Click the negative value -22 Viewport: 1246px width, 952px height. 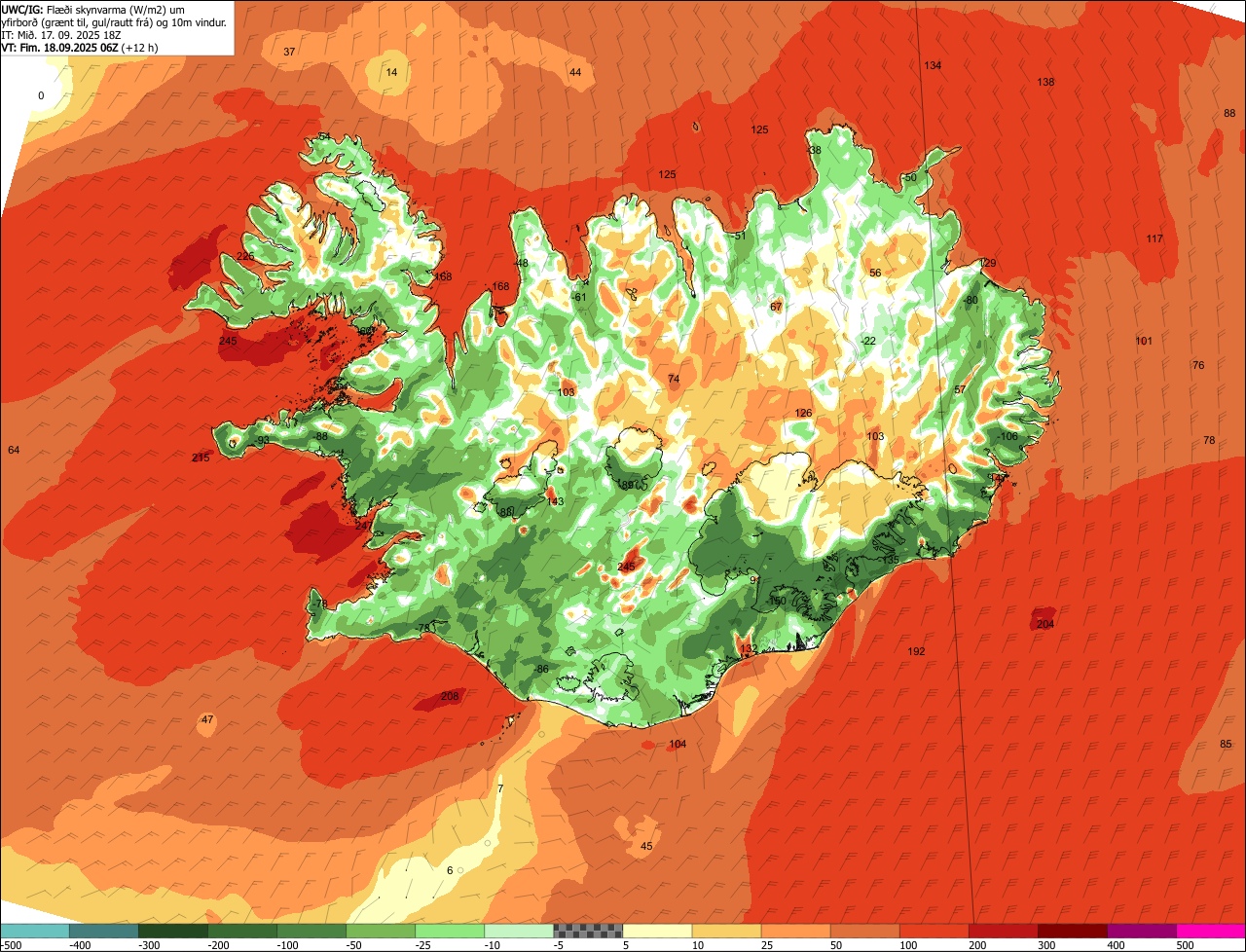pyautogui.click(x=868, y=341)
